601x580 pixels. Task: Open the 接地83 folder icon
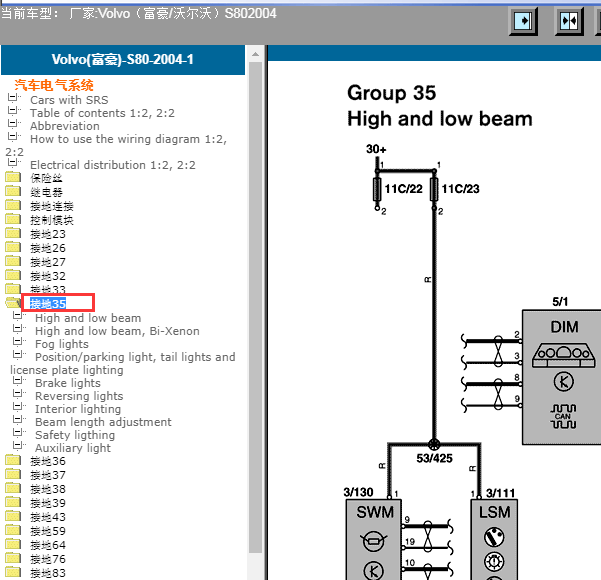(x=13, y=572)
